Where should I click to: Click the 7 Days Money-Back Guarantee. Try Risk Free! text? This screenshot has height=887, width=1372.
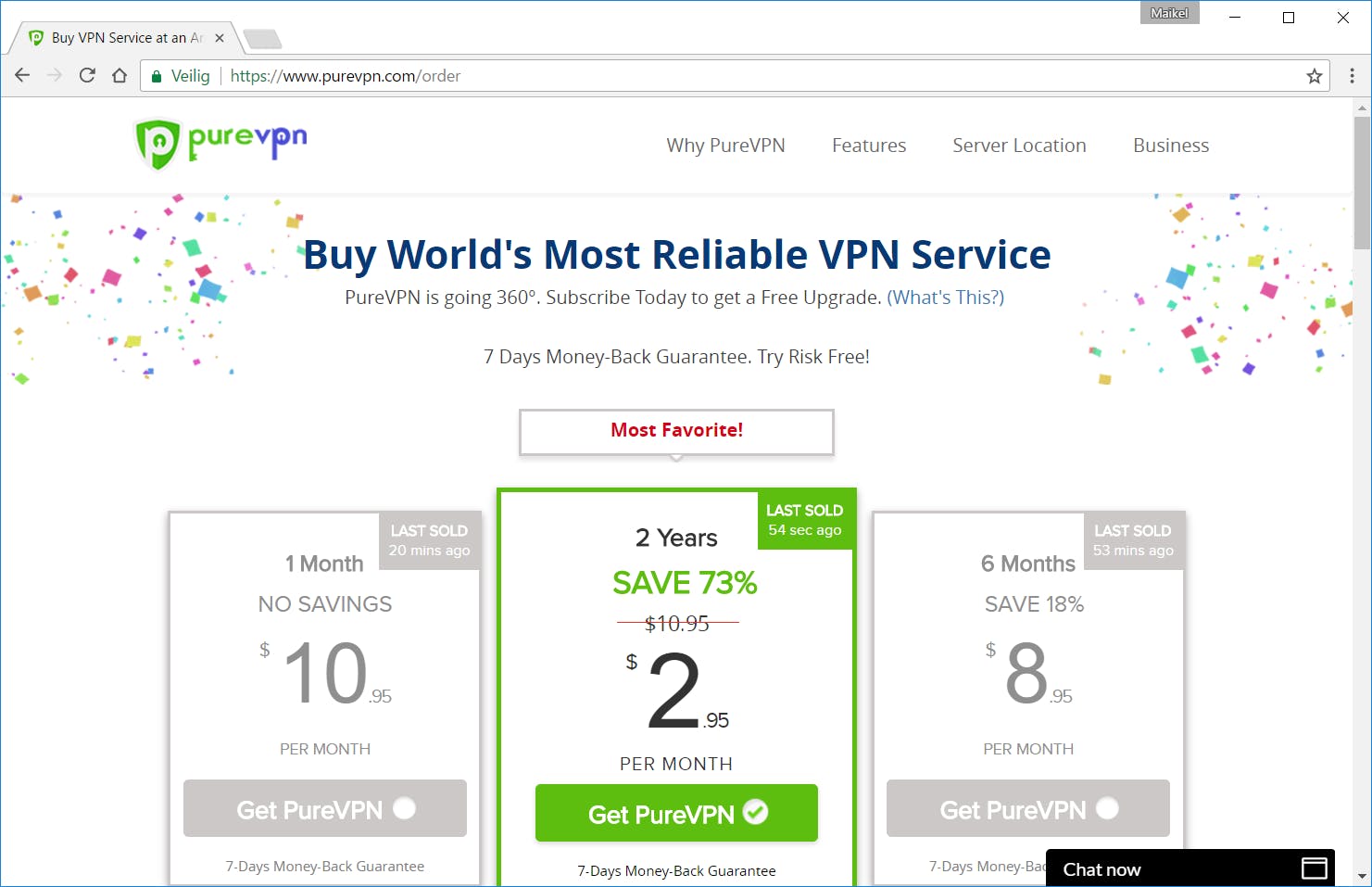coord(676,357)
